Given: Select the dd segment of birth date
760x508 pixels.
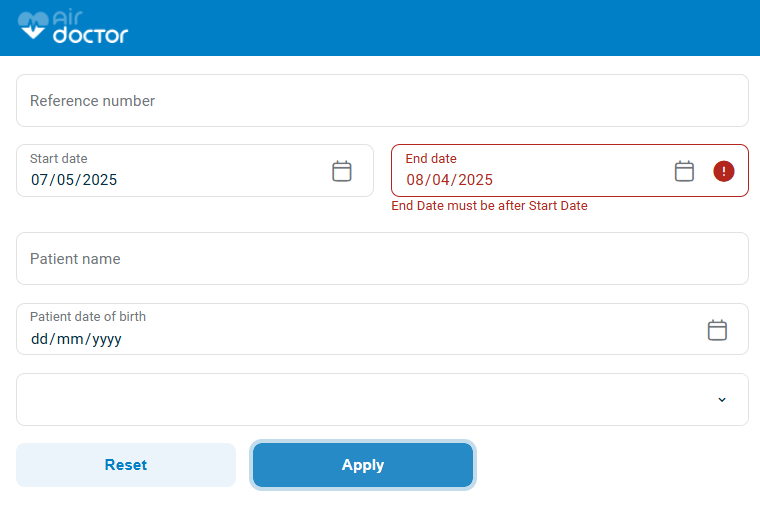Looking at the screenshot, I should 39,339.
